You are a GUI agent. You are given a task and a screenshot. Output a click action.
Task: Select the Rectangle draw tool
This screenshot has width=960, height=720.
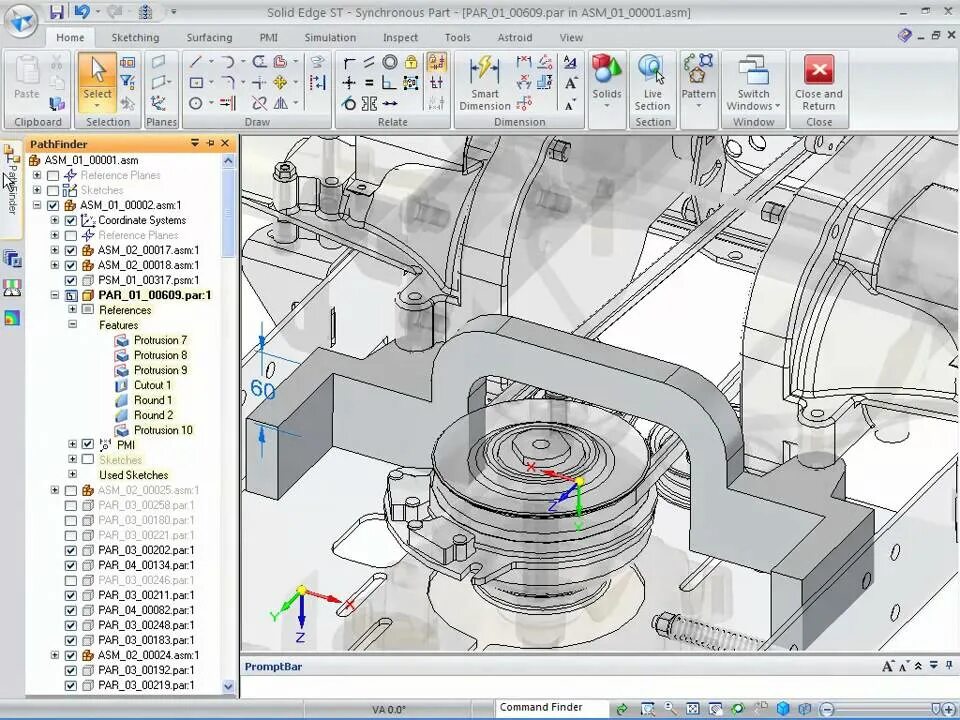[196, 82]
